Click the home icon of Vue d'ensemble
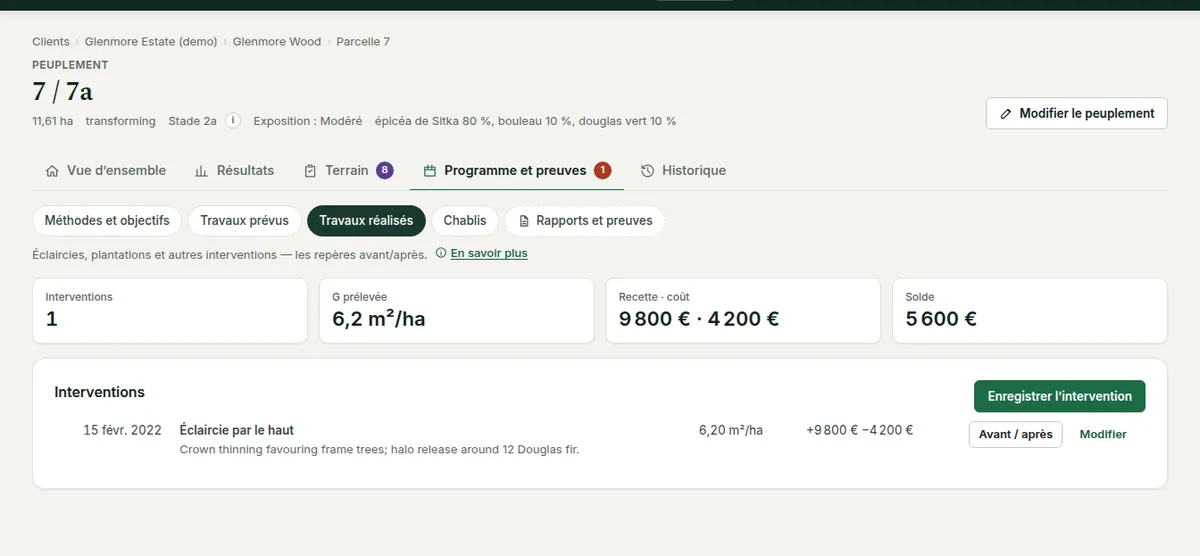This screenshot has width=1200, height=556. (x=52, y=171)
